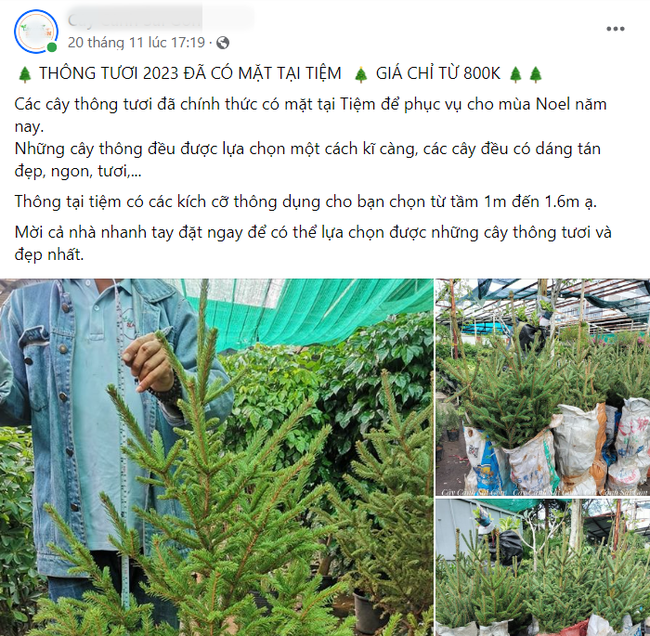Click paragraph starting Các cây thông tươi
The height and width of the screenshot is (636, 650).
click(310, 115)
